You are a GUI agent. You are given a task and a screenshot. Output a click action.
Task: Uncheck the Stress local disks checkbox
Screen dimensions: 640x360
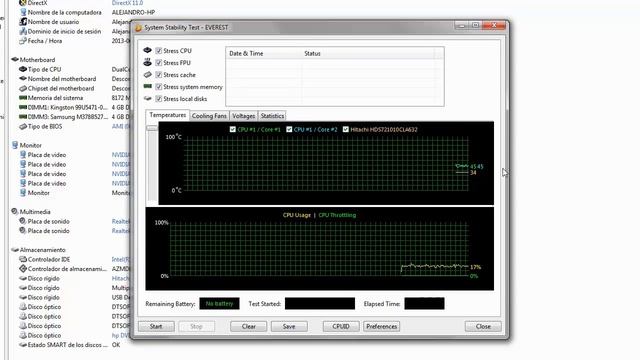(x=159, y=99)
